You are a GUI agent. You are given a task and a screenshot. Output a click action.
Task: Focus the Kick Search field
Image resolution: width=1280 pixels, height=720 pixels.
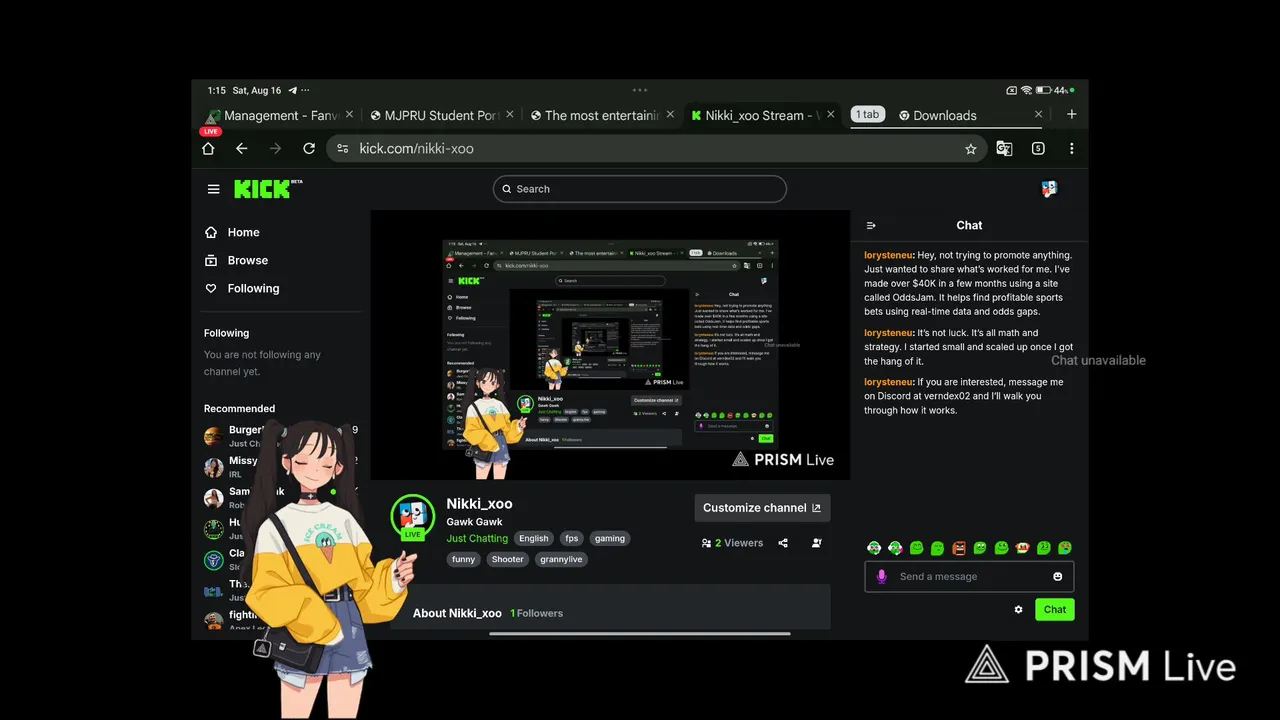coord(640,189)
